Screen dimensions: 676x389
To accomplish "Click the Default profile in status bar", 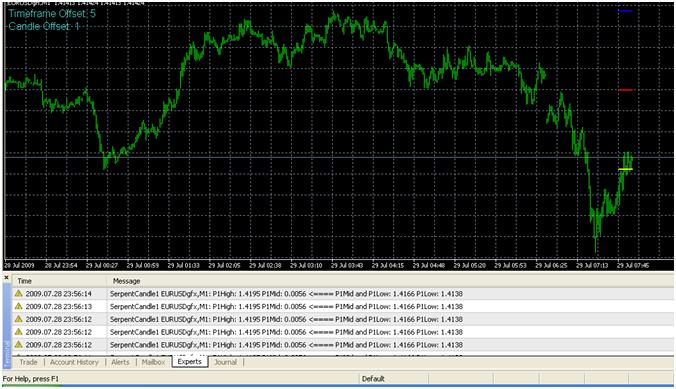I will (373, 379).
